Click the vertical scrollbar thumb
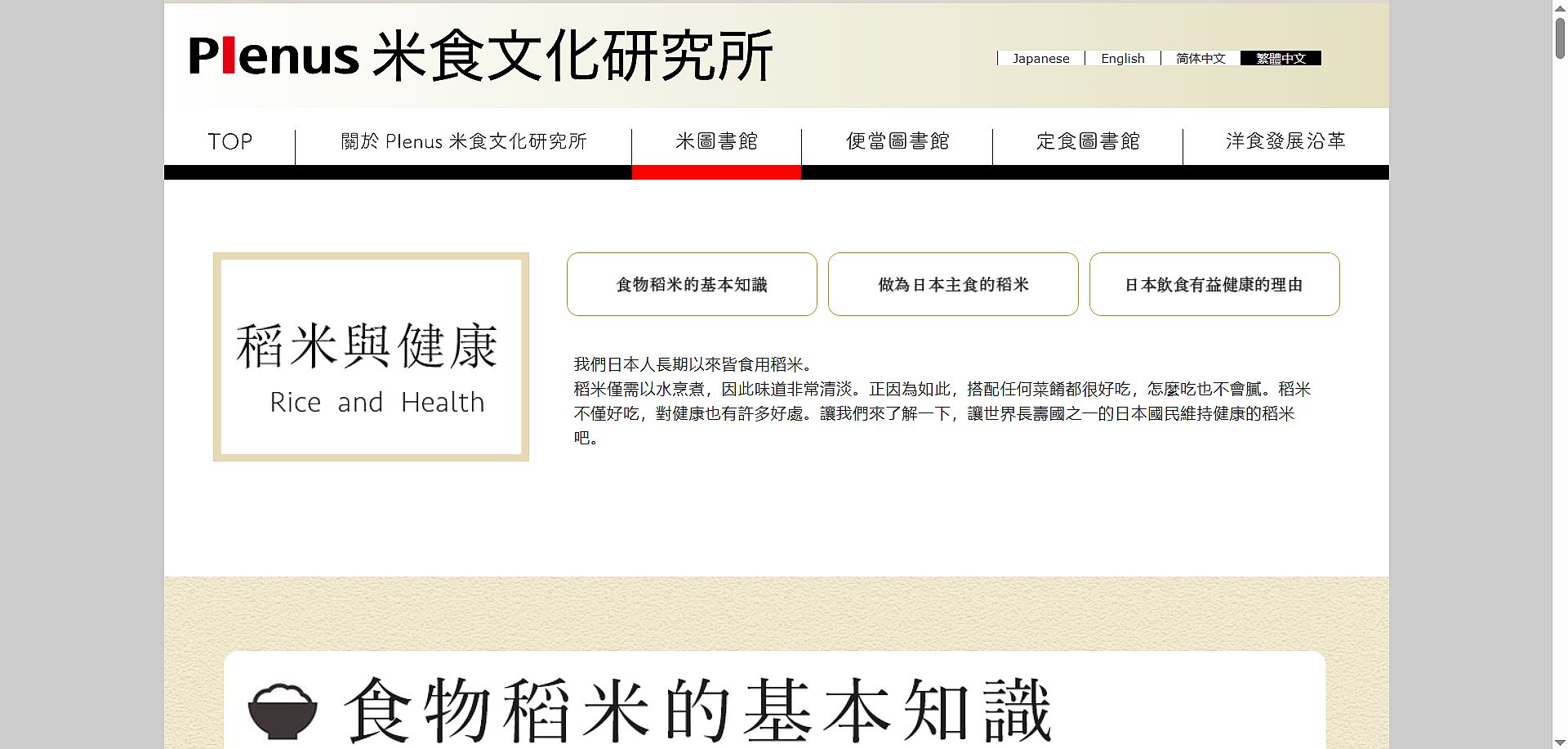Viewport: 1568px width, 749px height. pos(1560,38)
